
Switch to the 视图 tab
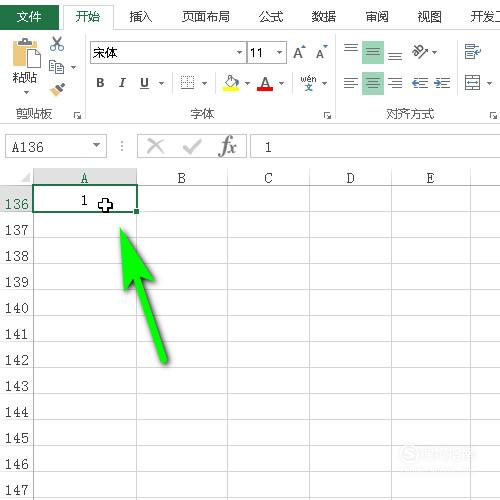[x=430, y=16]
